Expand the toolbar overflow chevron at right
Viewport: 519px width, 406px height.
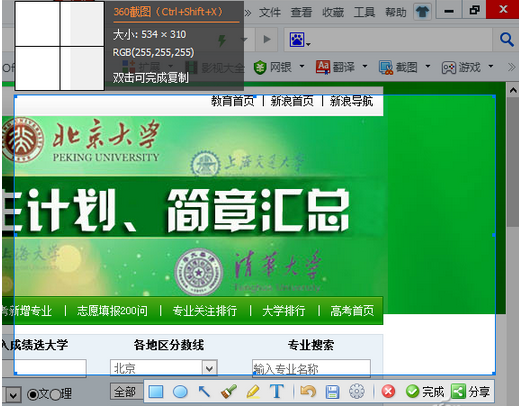(x=512, y=67)
